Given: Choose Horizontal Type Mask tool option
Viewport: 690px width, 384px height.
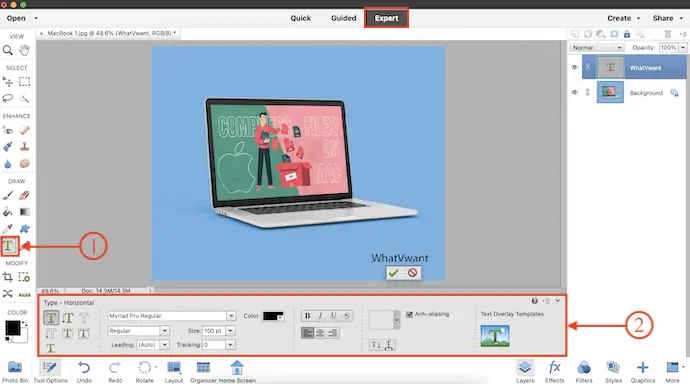Looking at the screenshot, I should pyautogui.click(x=84, y=318).
